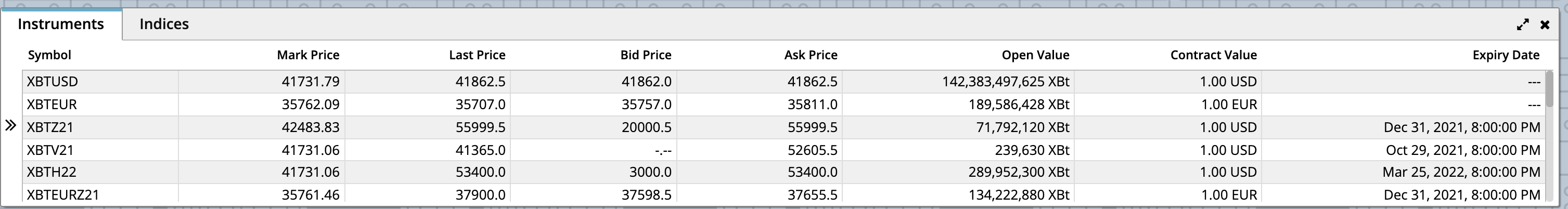Select the XBTH22 symbol cell
The width and height of the screenshot is (1568, 209).
(x=100, y=172)
